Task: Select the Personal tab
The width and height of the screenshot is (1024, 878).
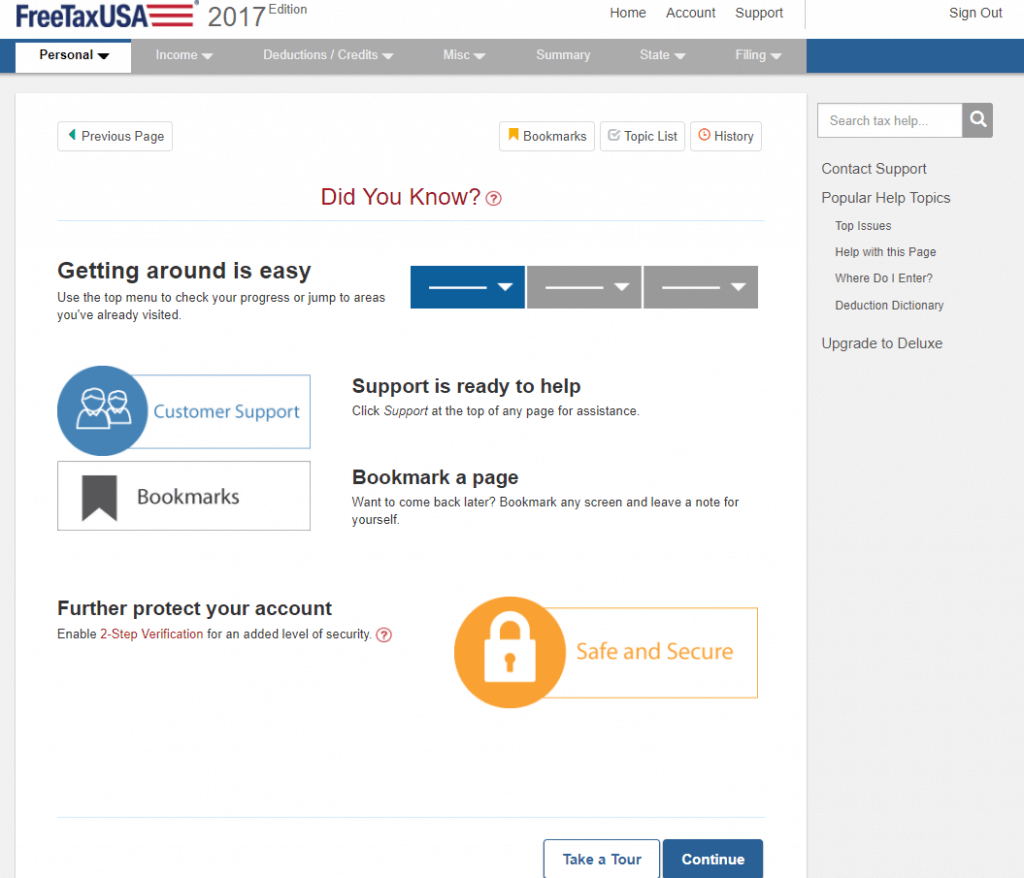Action: click(x=71, y=56)
